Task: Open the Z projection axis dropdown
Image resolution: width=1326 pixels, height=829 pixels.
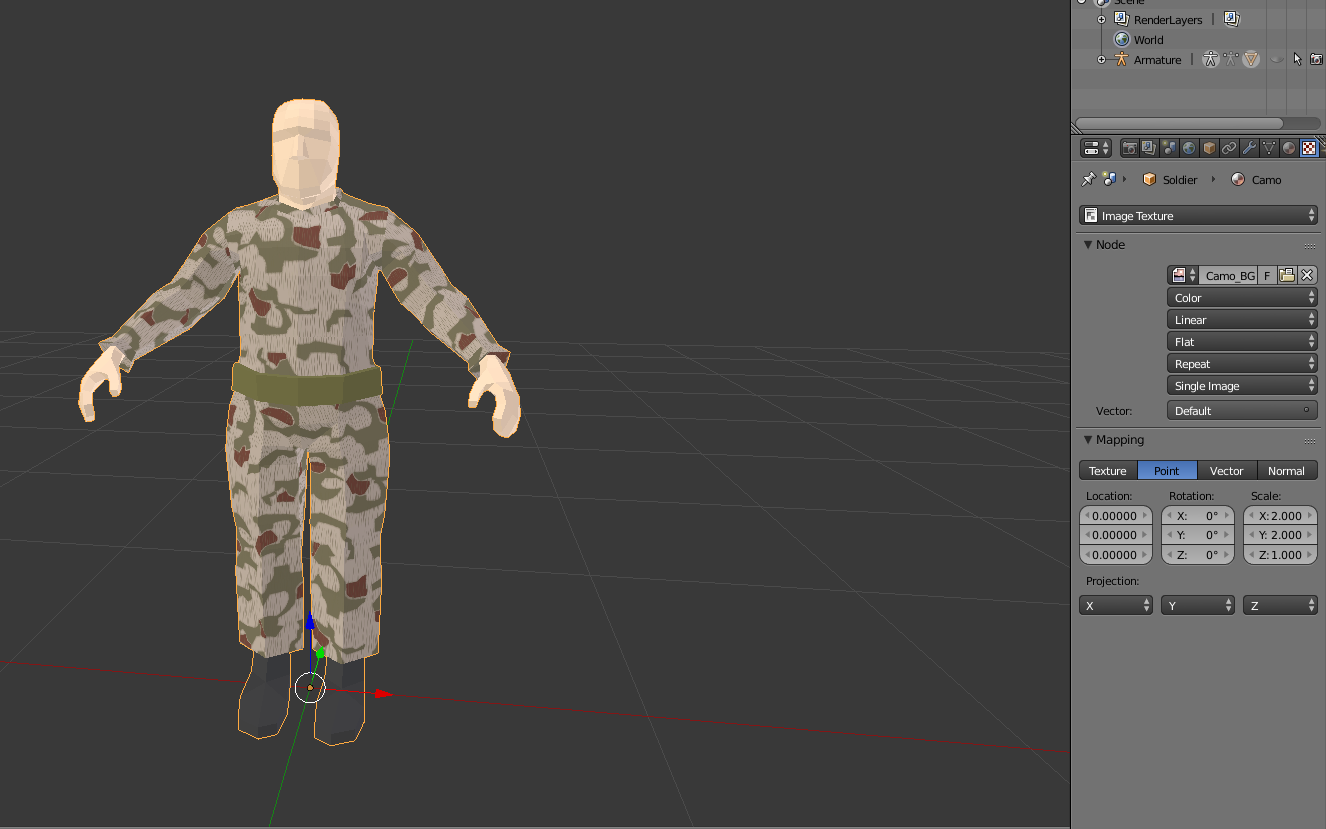Action: point(1280,606)
